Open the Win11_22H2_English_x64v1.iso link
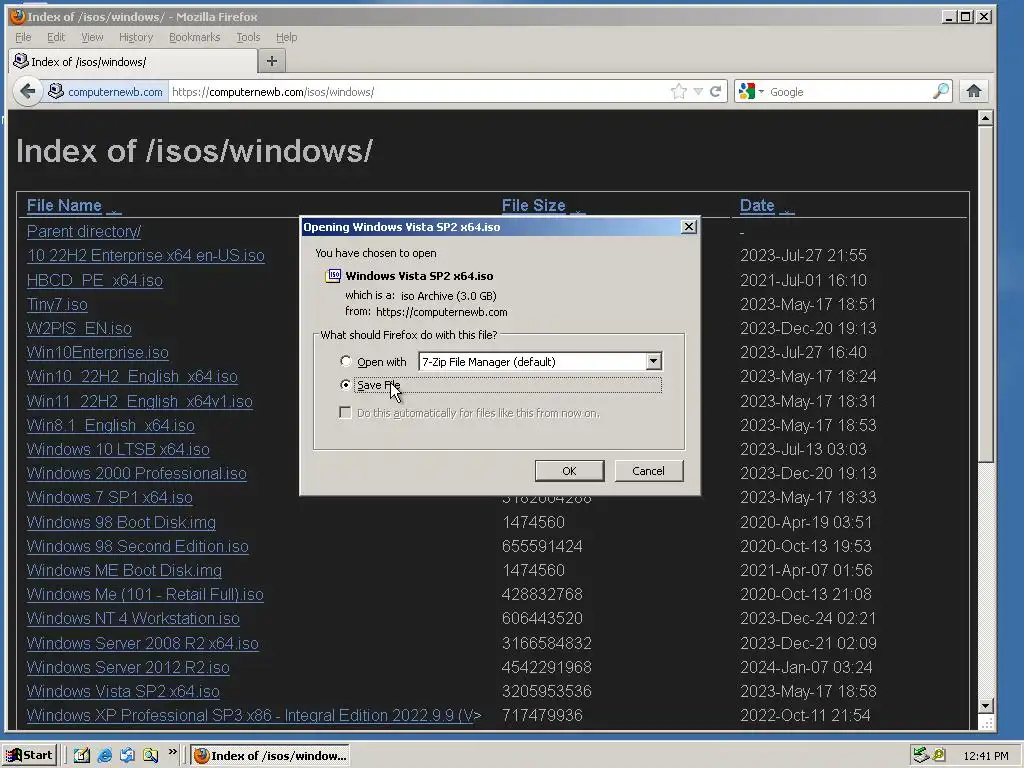1024x768 pixels. pos(140,402)
